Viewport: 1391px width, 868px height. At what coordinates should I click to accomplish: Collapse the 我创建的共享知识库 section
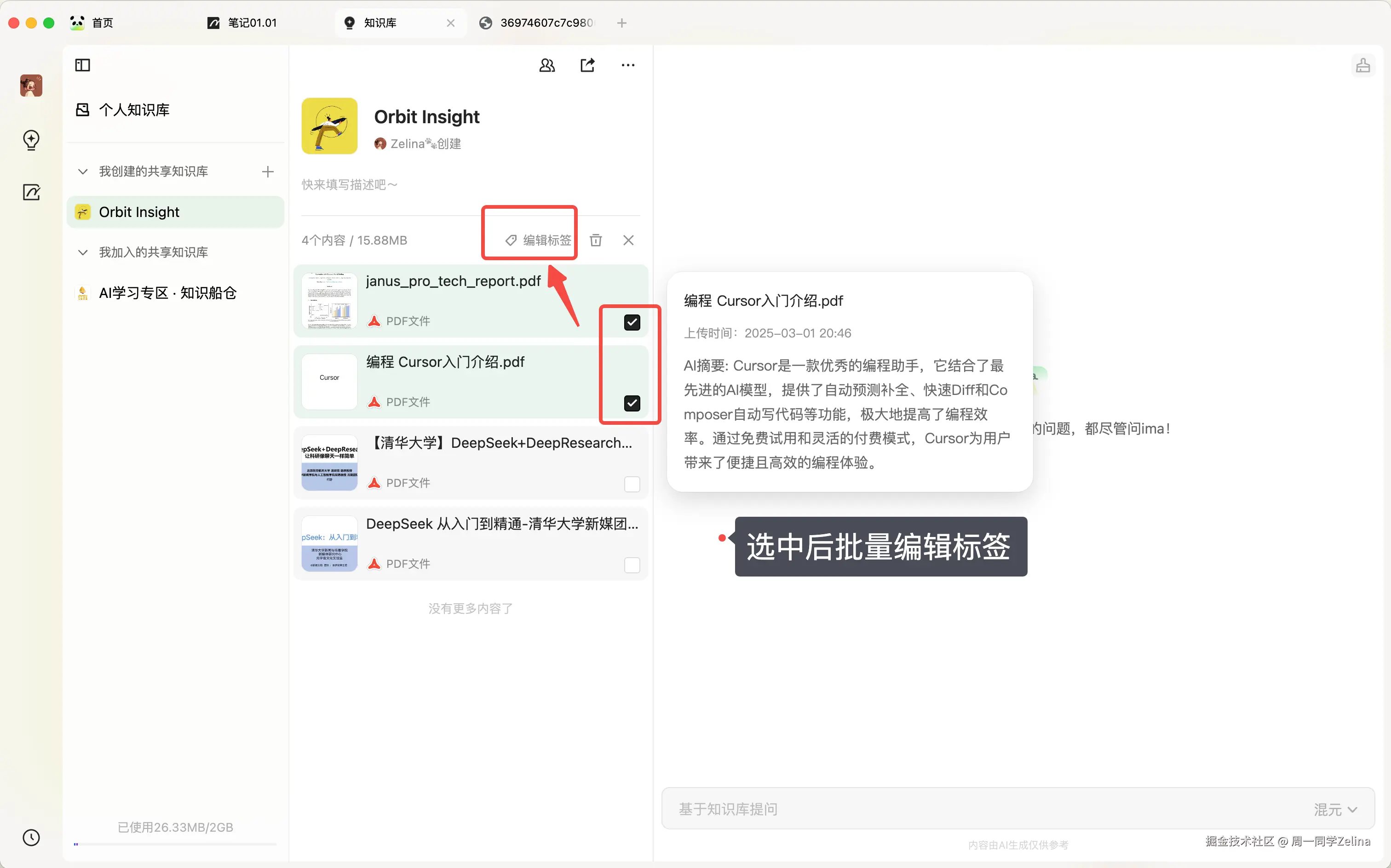(83, 171)
